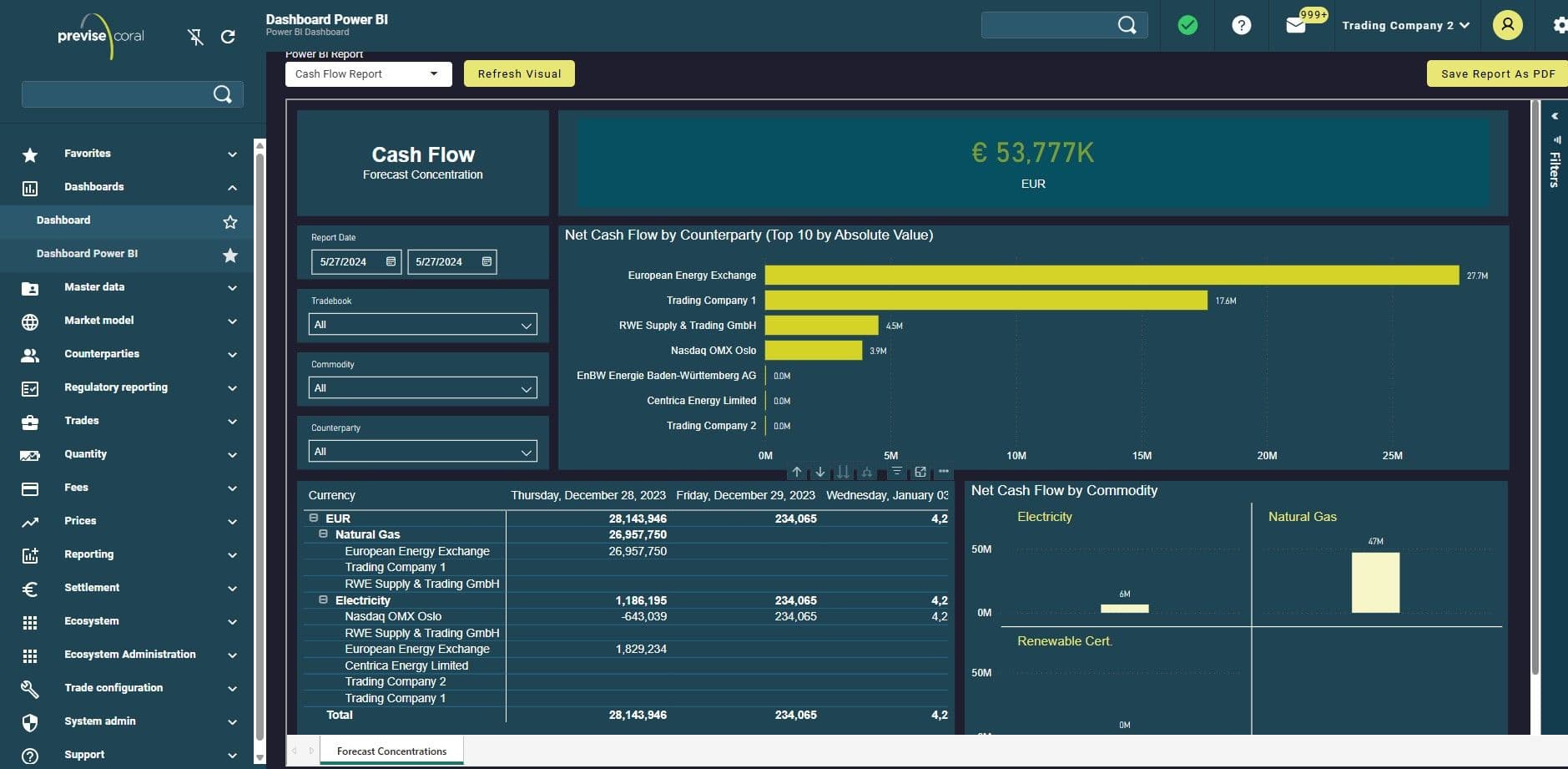Open the Cash Flow Report dropdown
1568x769 pixels.
point(368,74)
